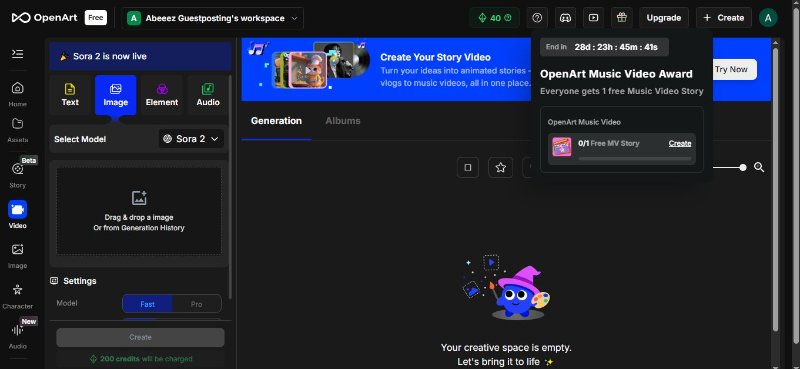The image size is (800, 369).
Task: Click the Free MV Story thumbnail
Action: (x=562, y=147)
